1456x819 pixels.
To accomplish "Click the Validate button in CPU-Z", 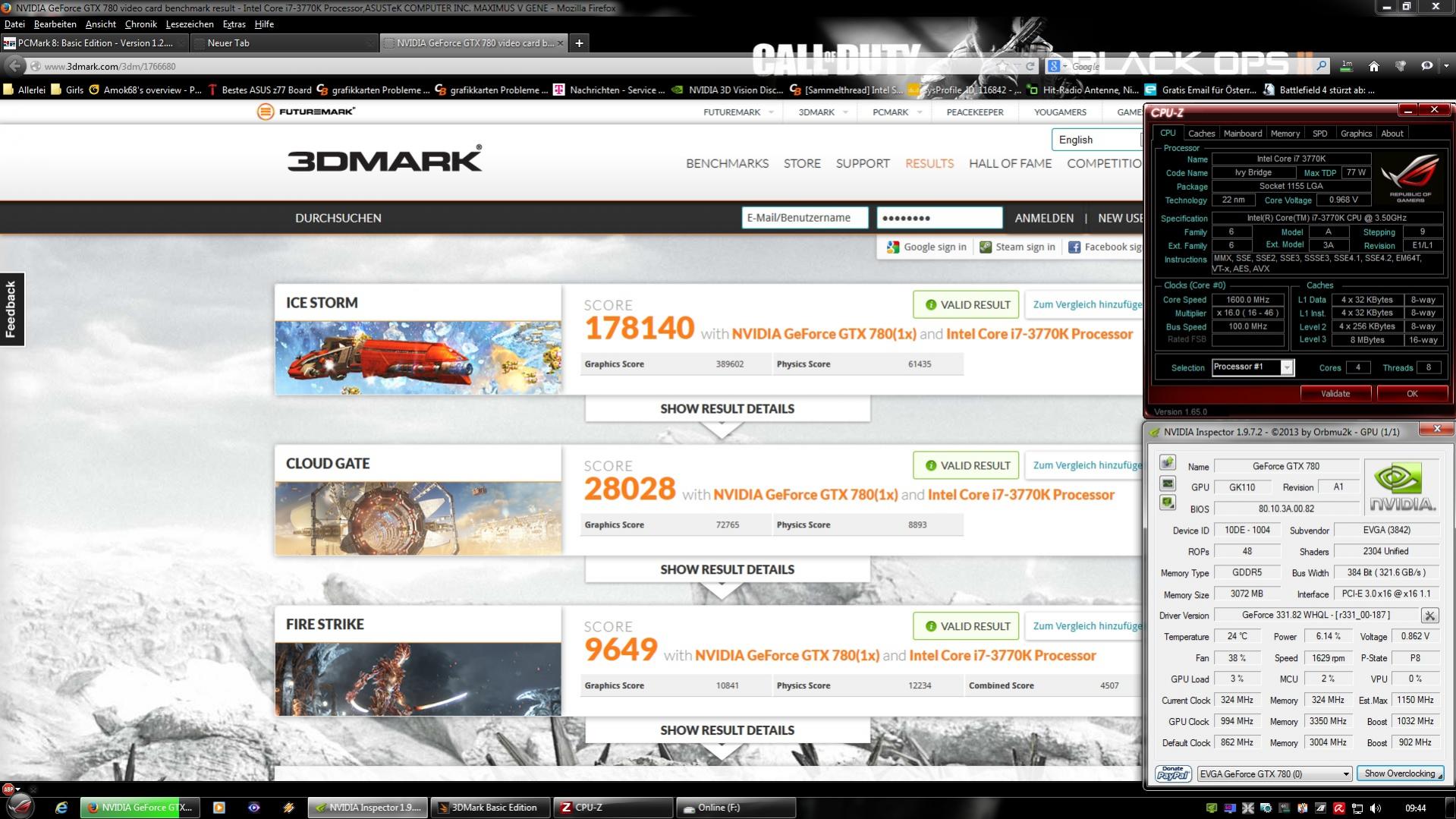I will click(1335, 393).
